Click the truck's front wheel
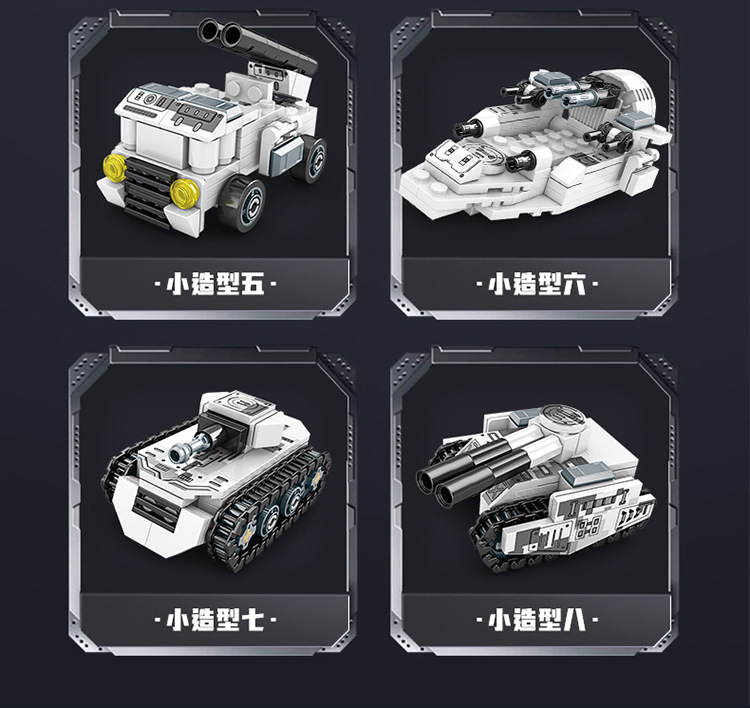The height and width of the screenshot is (708, 750). point(243,203)
